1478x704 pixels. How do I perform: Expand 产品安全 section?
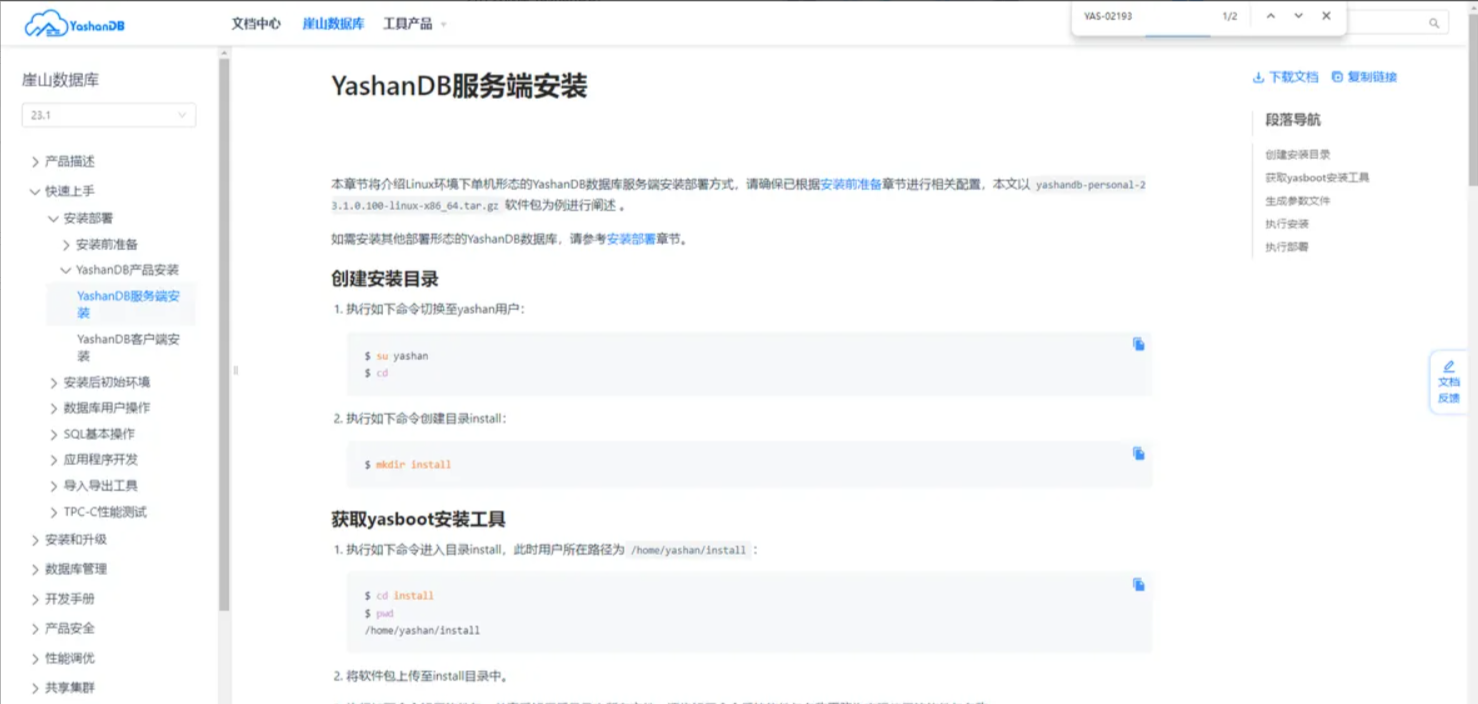(x=36, y=628)
